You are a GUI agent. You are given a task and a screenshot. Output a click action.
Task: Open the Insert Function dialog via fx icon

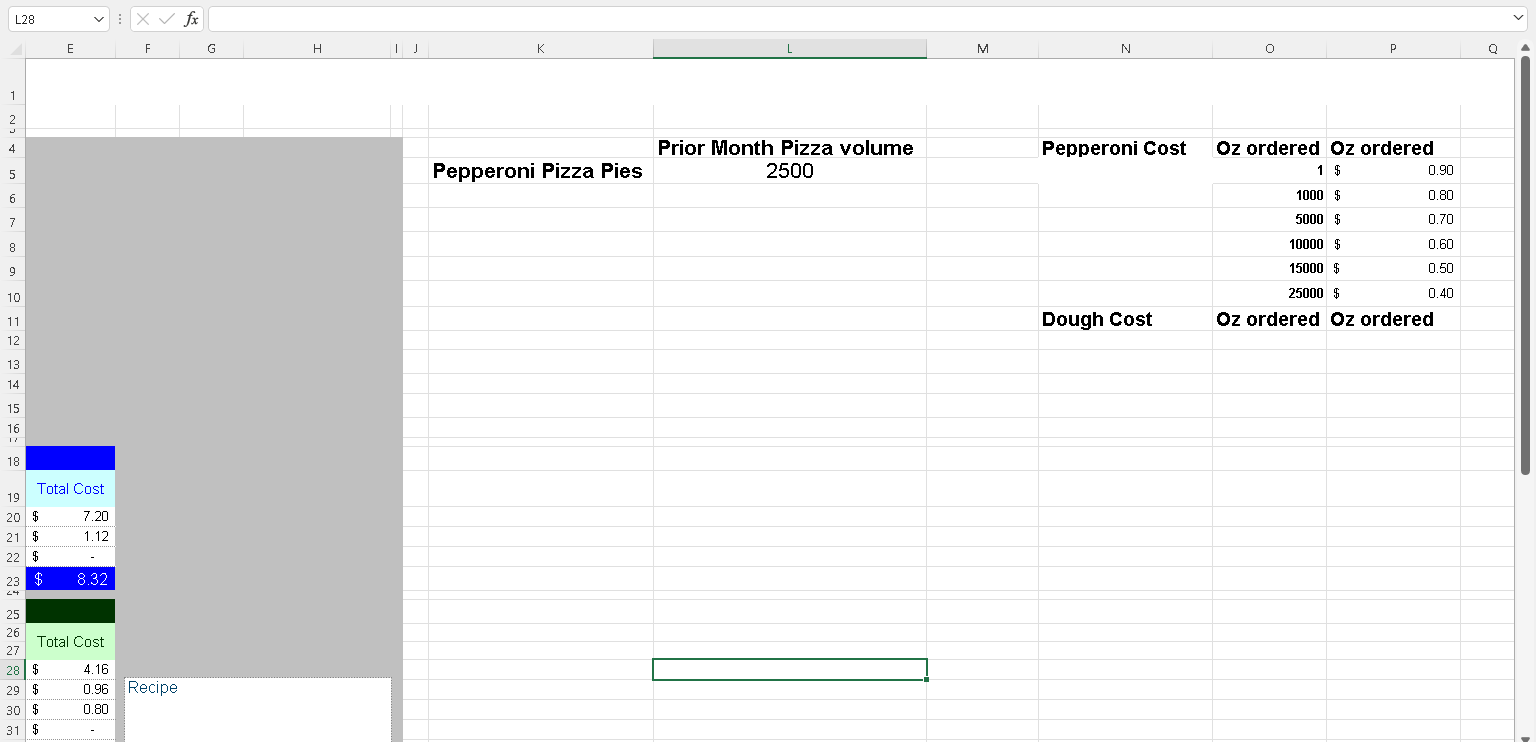click(x=189, y=18)
